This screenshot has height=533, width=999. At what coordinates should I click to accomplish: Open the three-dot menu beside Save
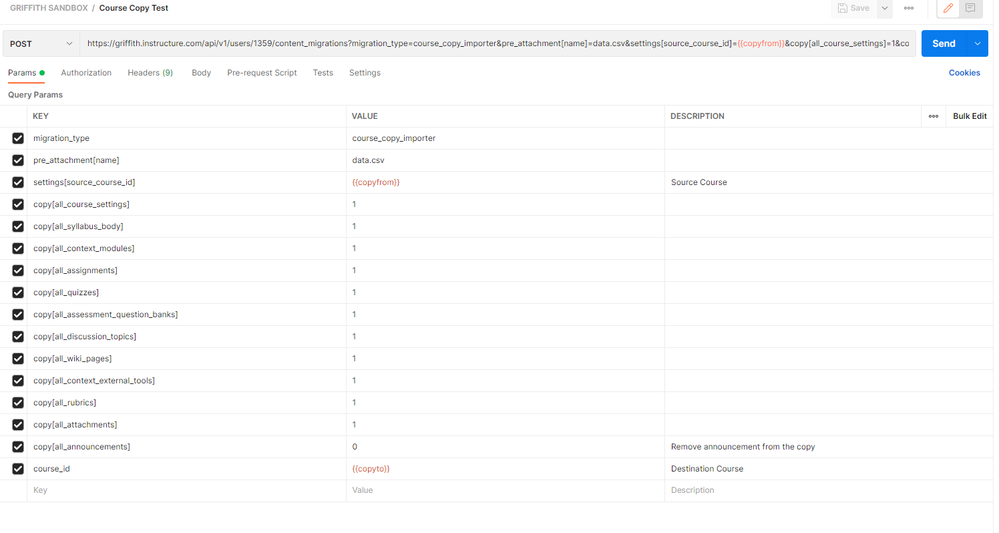(x=908, y=9)
